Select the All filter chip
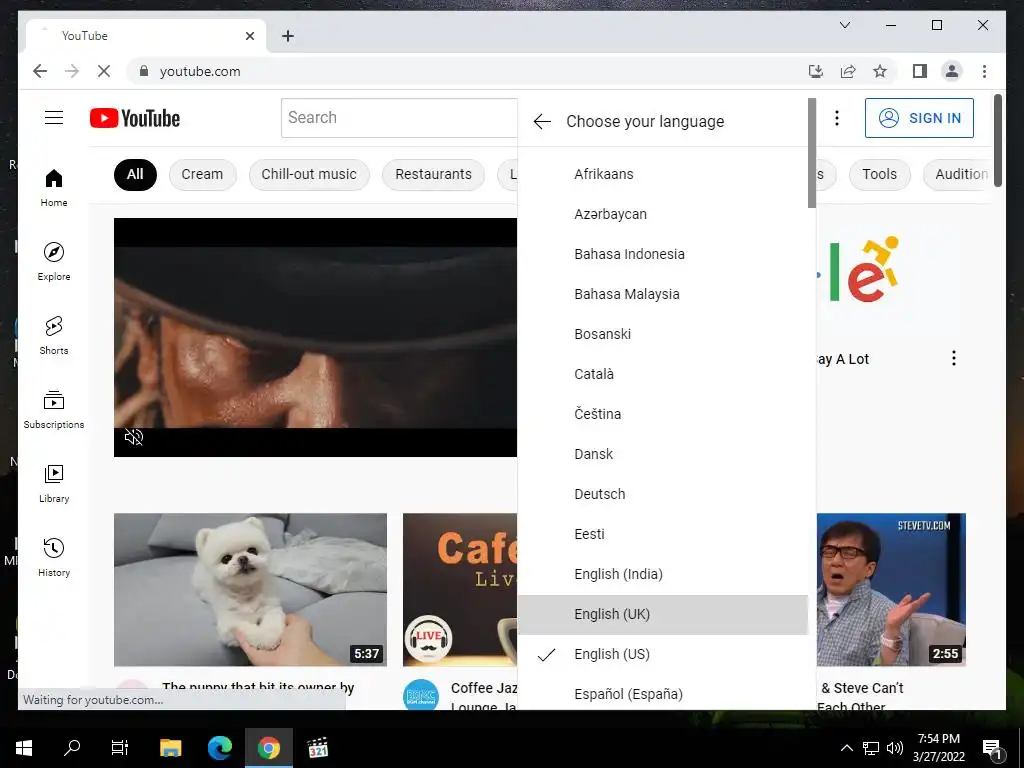 pos(135,174)
